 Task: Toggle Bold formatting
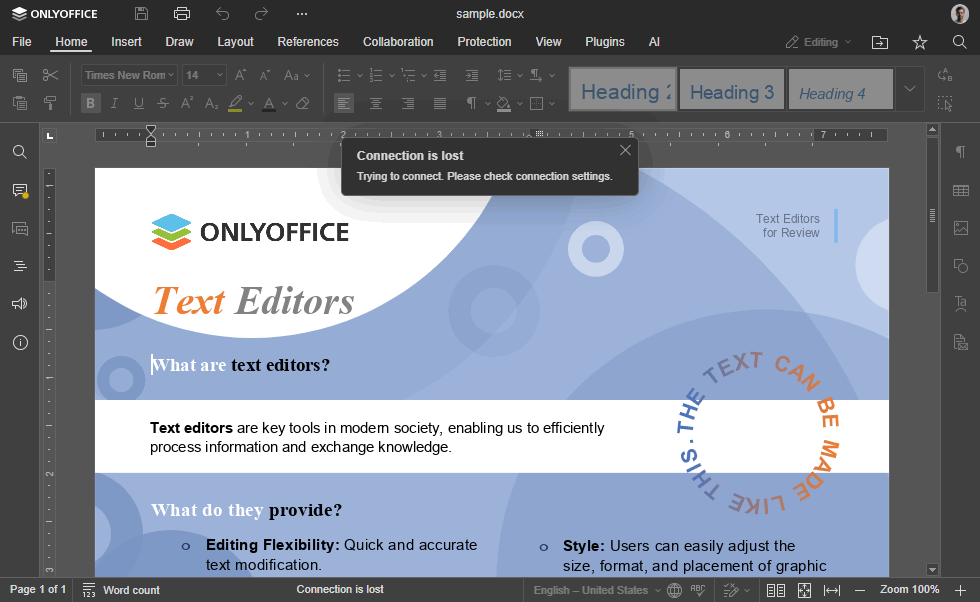90,103
